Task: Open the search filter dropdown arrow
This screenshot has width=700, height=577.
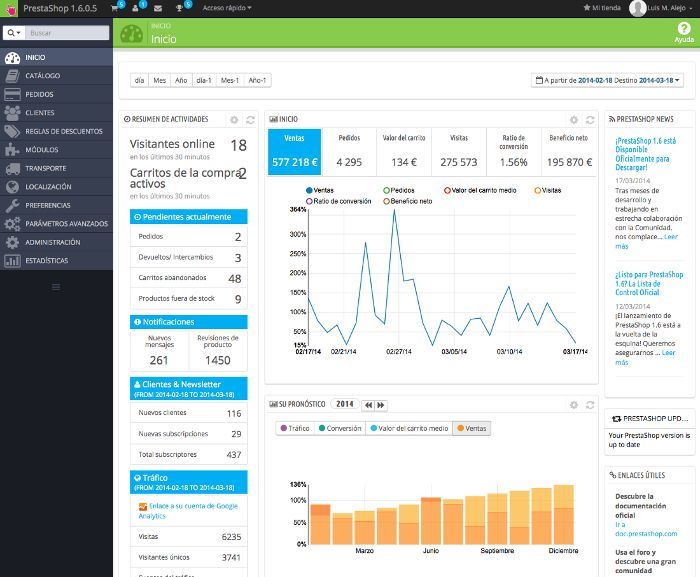Action: (x=14, y=33)
